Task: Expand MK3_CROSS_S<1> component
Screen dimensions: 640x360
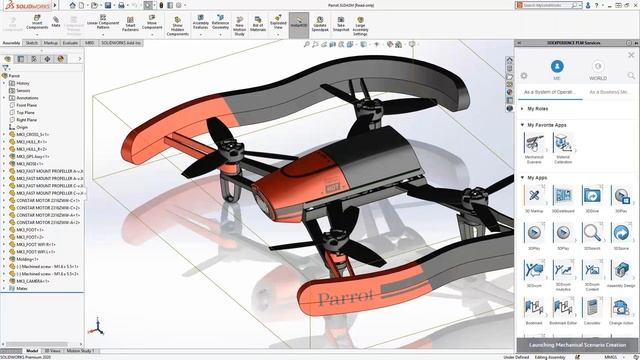Action: click(4, 134)
